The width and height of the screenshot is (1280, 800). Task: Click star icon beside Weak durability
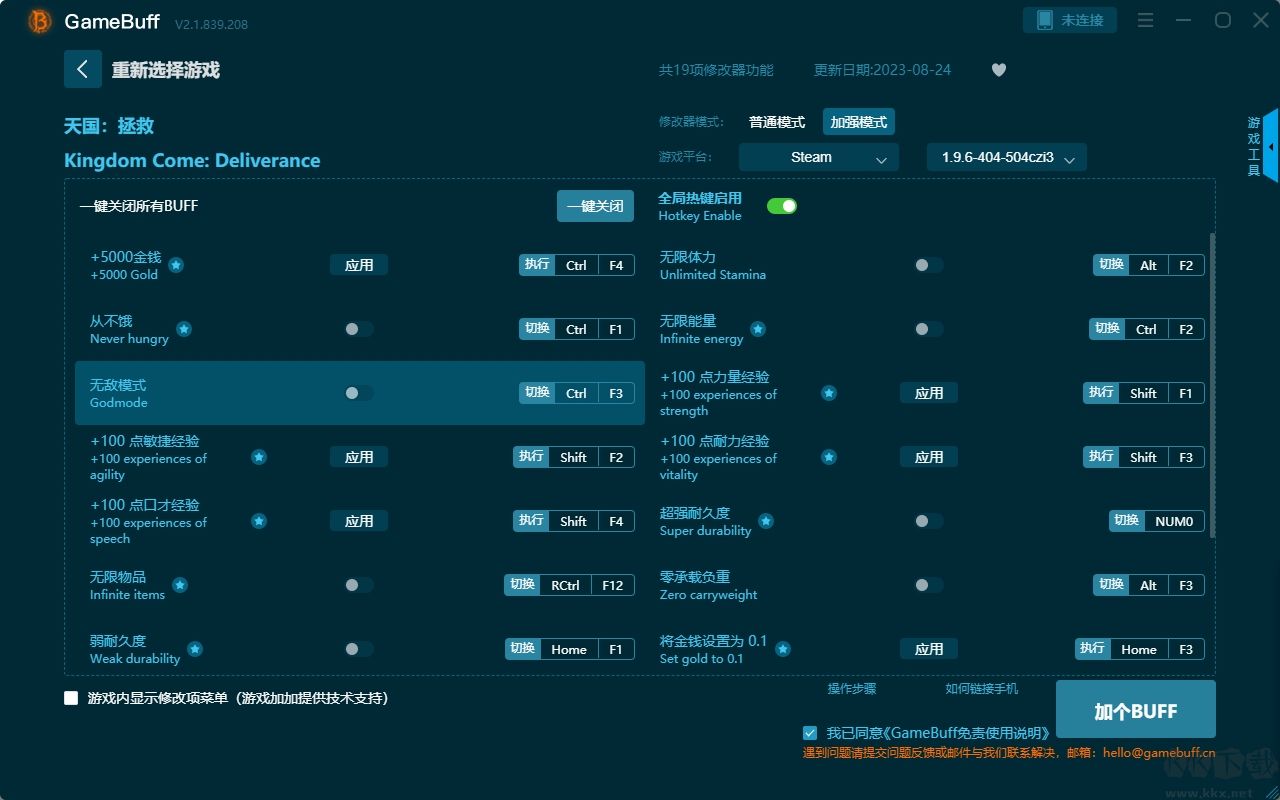(195, 649)
